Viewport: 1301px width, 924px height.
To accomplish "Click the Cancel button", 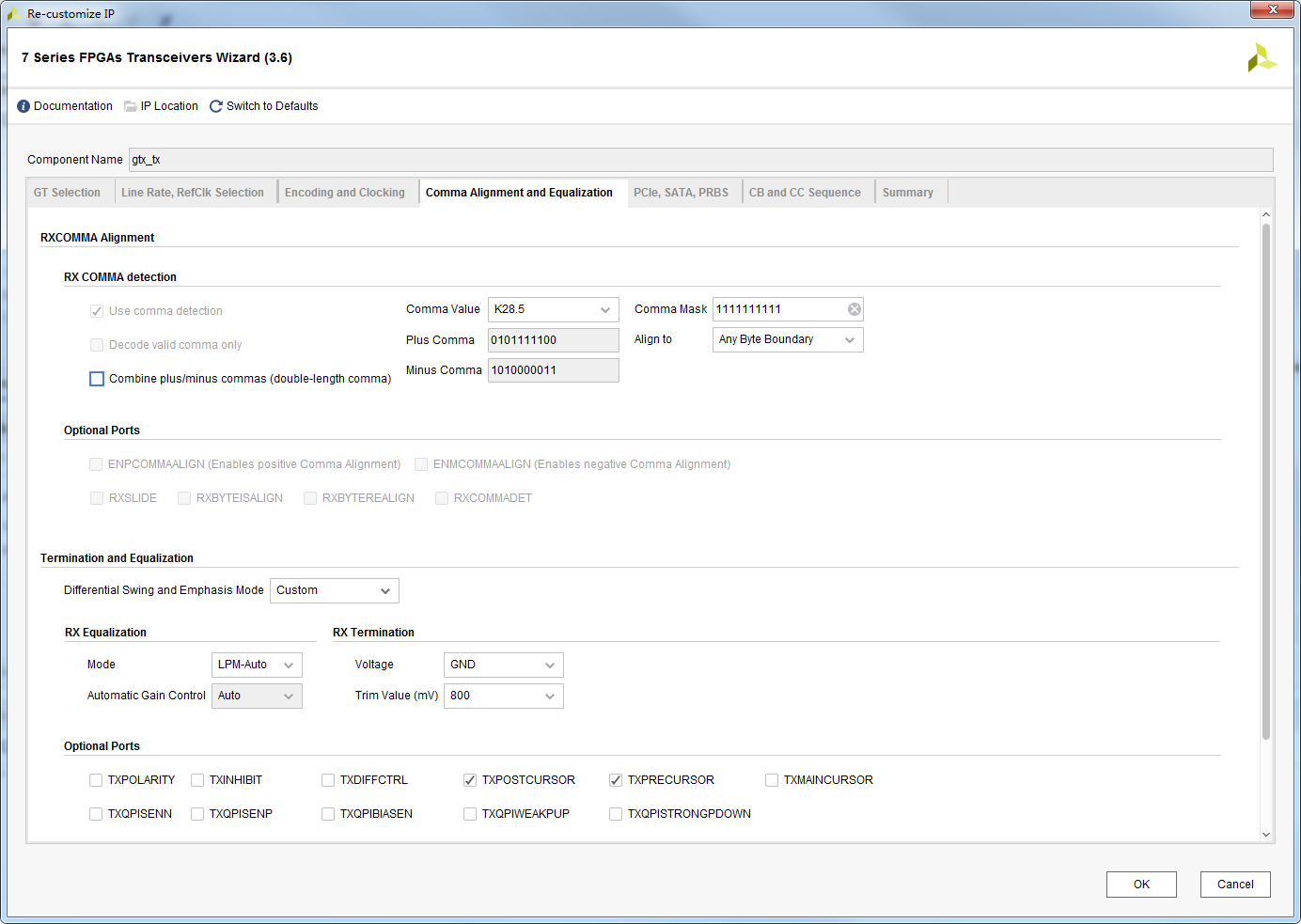I will [1235, 885].
